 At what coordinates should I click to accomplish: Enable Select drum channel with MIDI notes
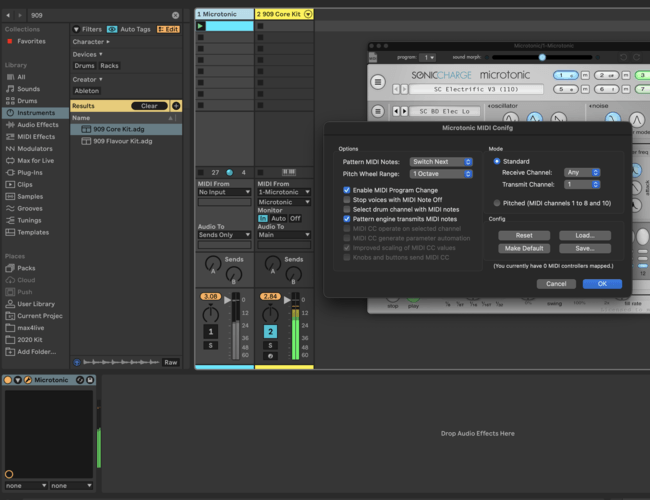point(347,209)
